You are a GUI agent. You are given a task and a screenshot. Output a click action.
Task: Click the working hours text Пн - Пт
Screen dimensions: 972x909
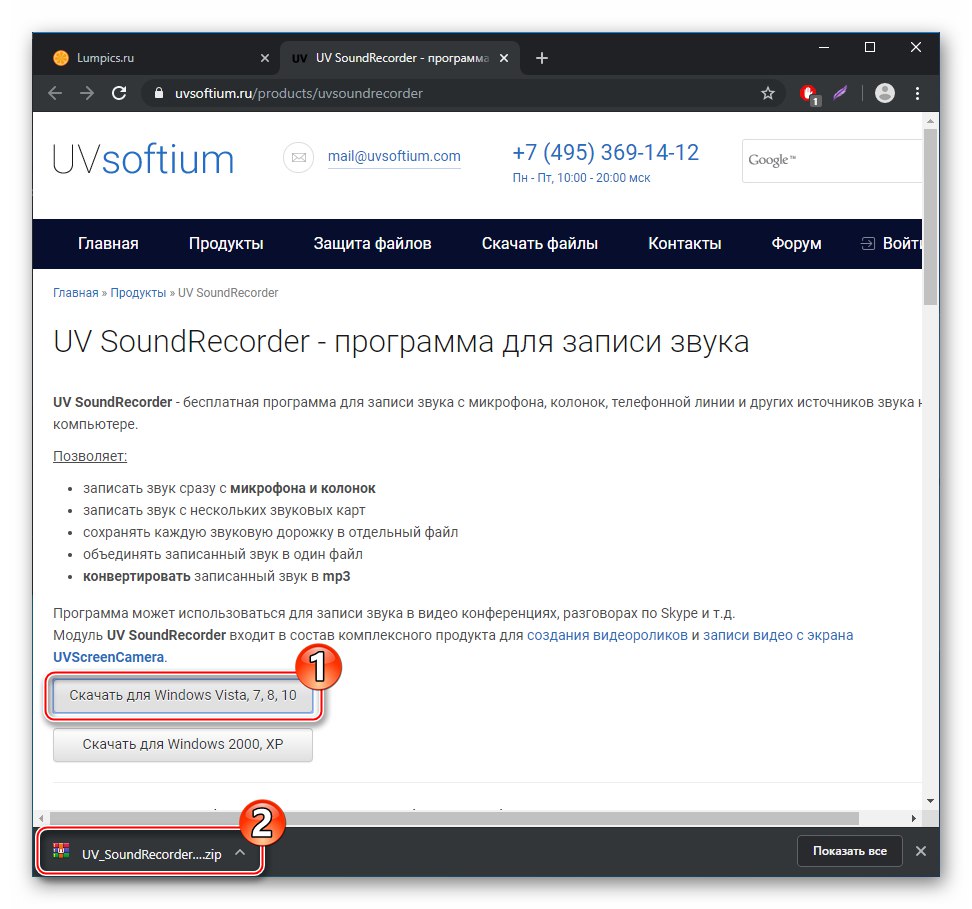[x=581, y=178]
